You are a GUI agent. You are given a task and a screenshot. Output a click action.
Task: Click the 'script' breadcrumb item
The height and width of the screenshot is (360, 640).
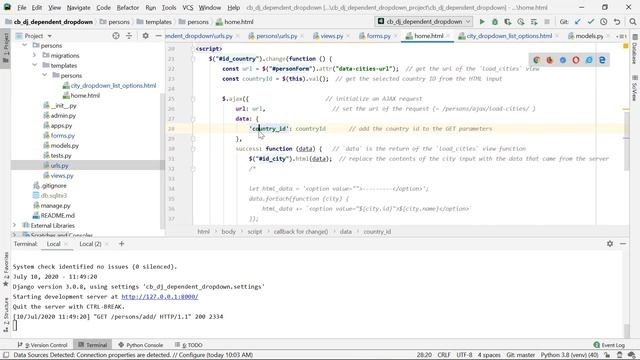tap(255, 231)
